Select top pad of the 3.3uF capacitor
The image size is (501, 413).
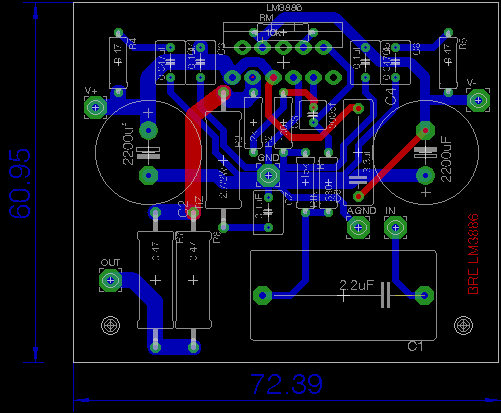point(358,108)
